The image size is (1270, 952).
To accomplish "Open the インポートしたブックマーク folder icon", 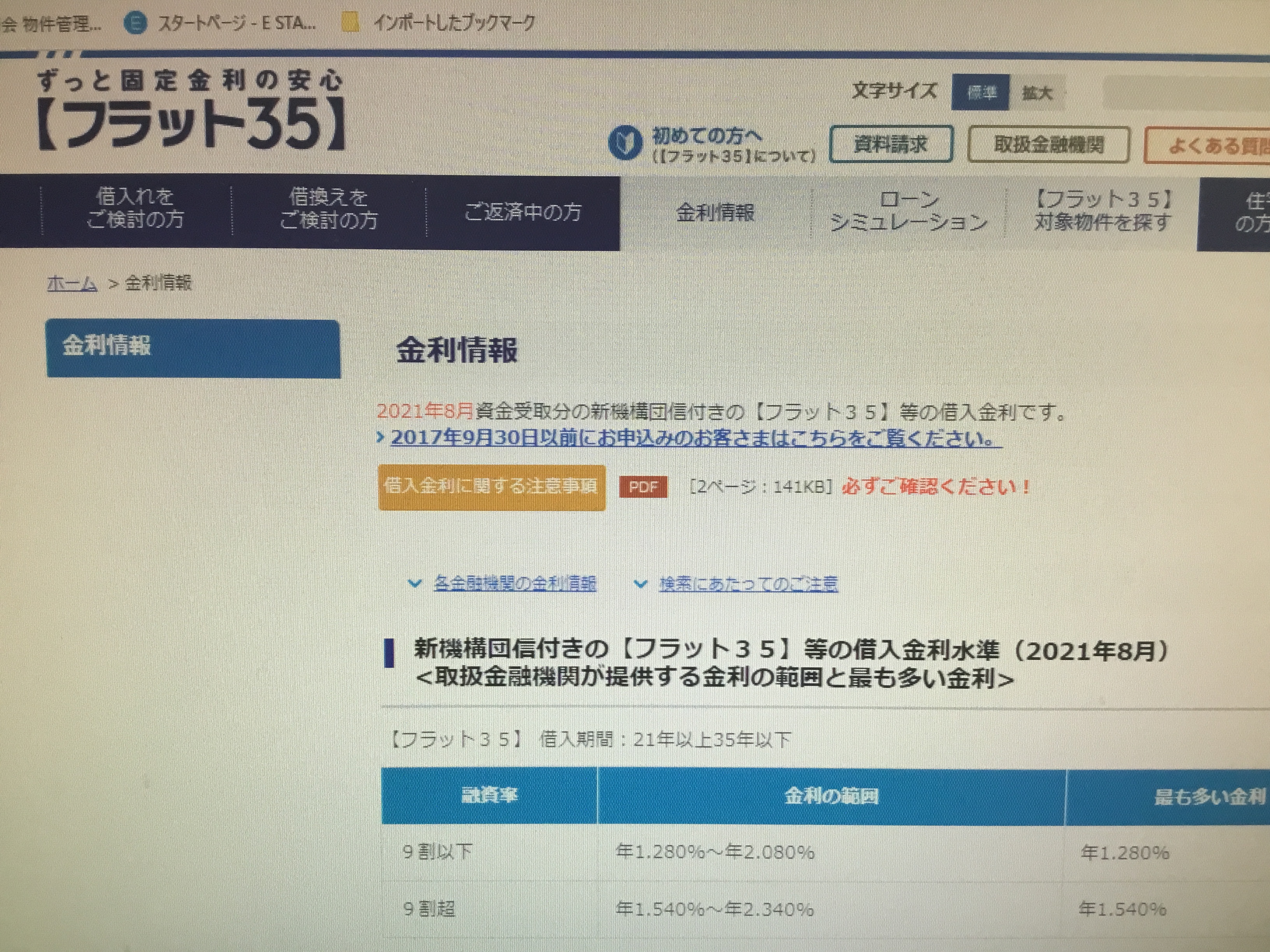I will click(350, 23).
